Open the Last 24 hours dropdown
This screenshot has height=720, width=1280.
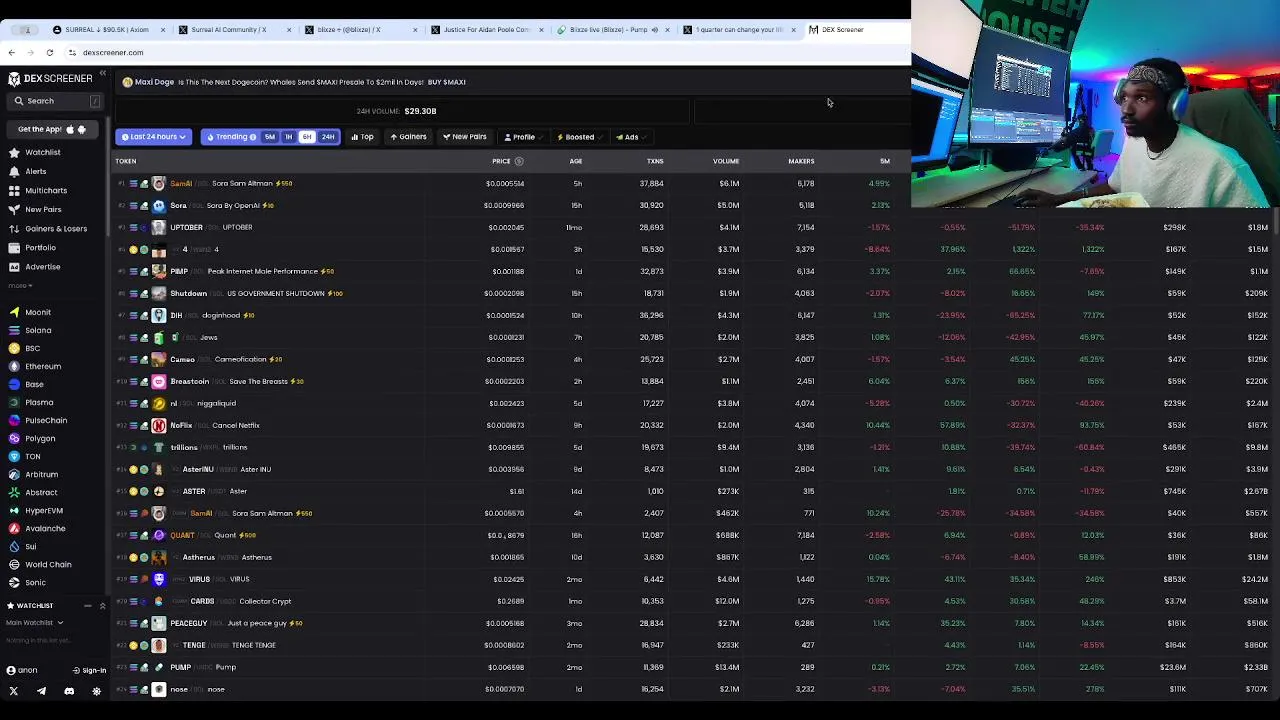[x=153, y=137]
